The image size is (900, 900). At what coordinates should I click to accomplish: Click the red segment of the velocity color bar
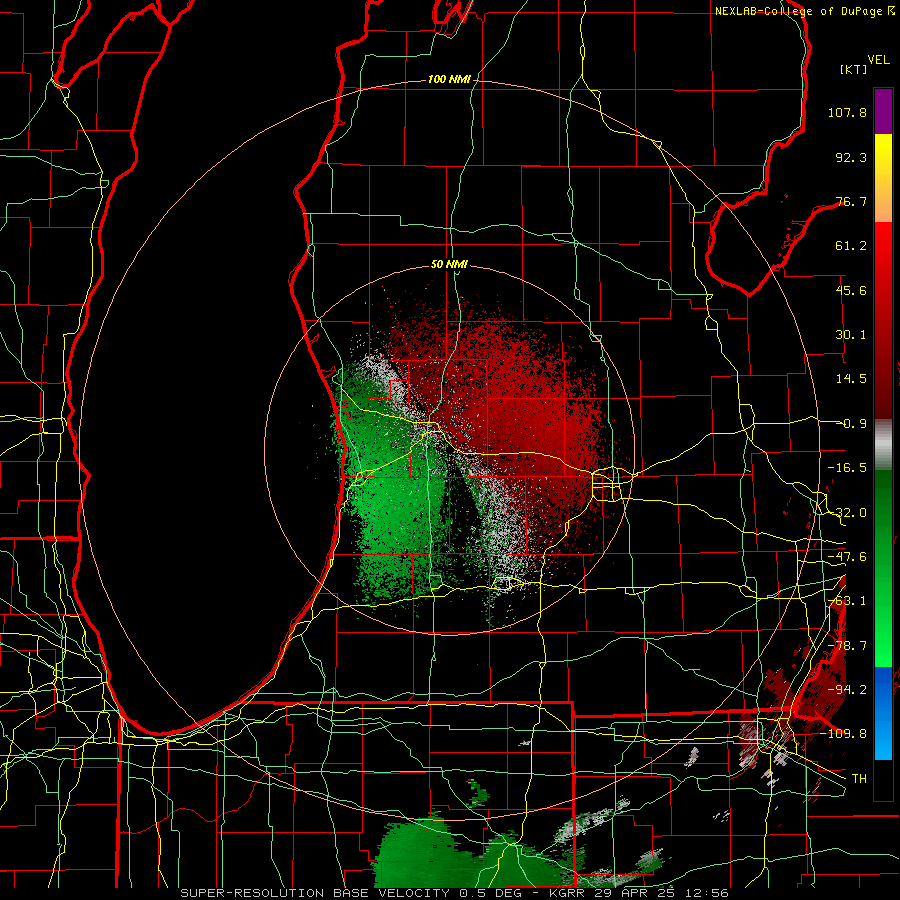pos(883,320)
